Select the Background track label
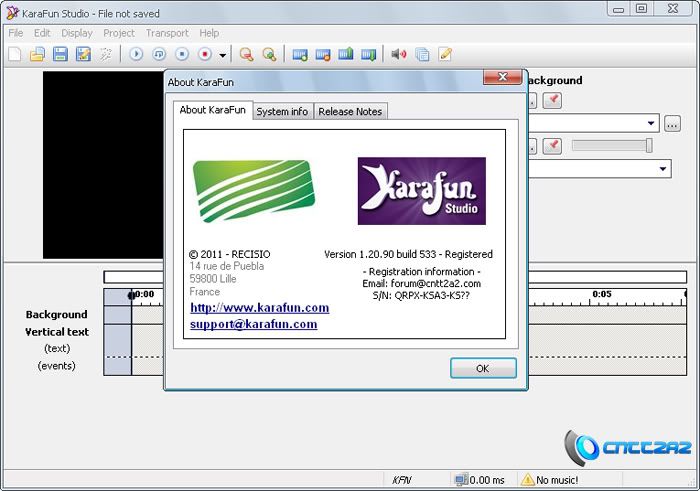 [x=56, y=315]
